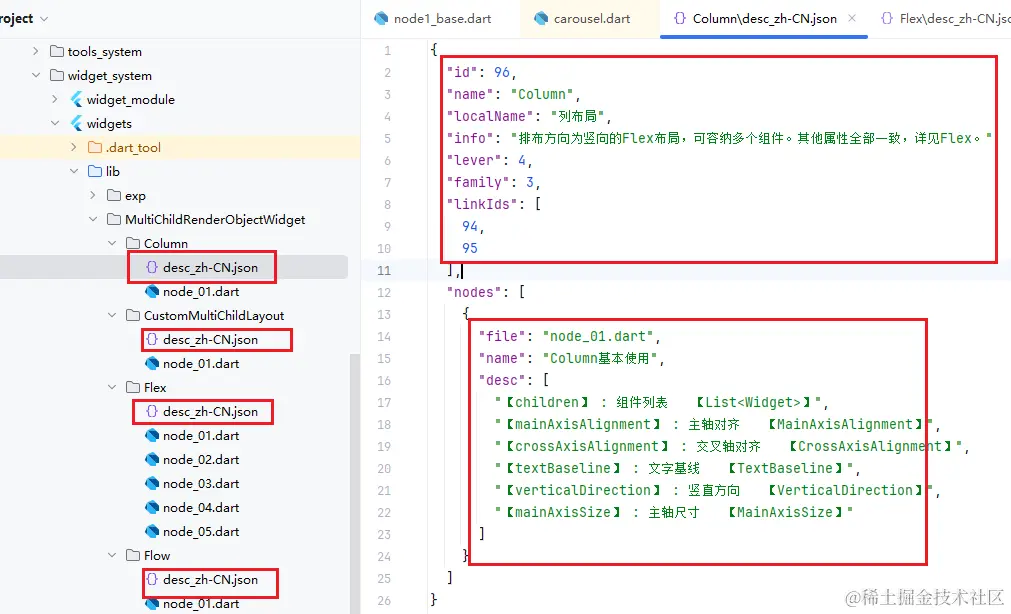This screenshot has width=1011, height=614.
Task: Click the "info" key on line 5
Action: tap(470, 138)
